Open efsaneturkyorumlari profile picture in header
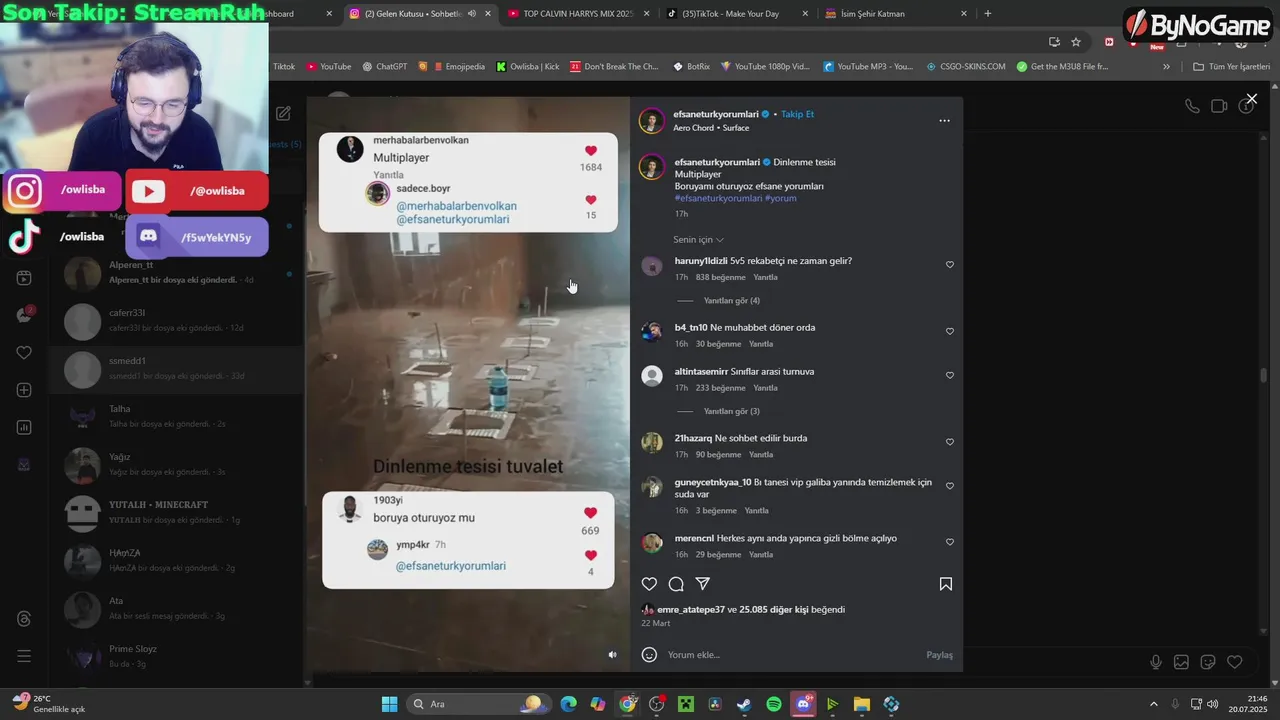Screen dimensions: 1280x720 coord(652,121)
